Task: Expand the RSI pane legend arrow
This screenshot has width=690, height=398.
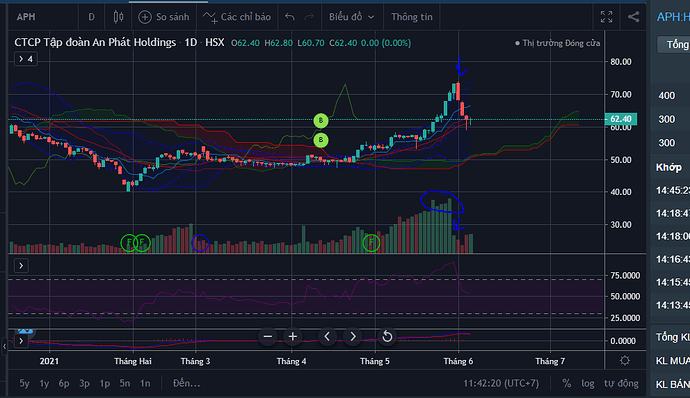Action: [21, 265]
